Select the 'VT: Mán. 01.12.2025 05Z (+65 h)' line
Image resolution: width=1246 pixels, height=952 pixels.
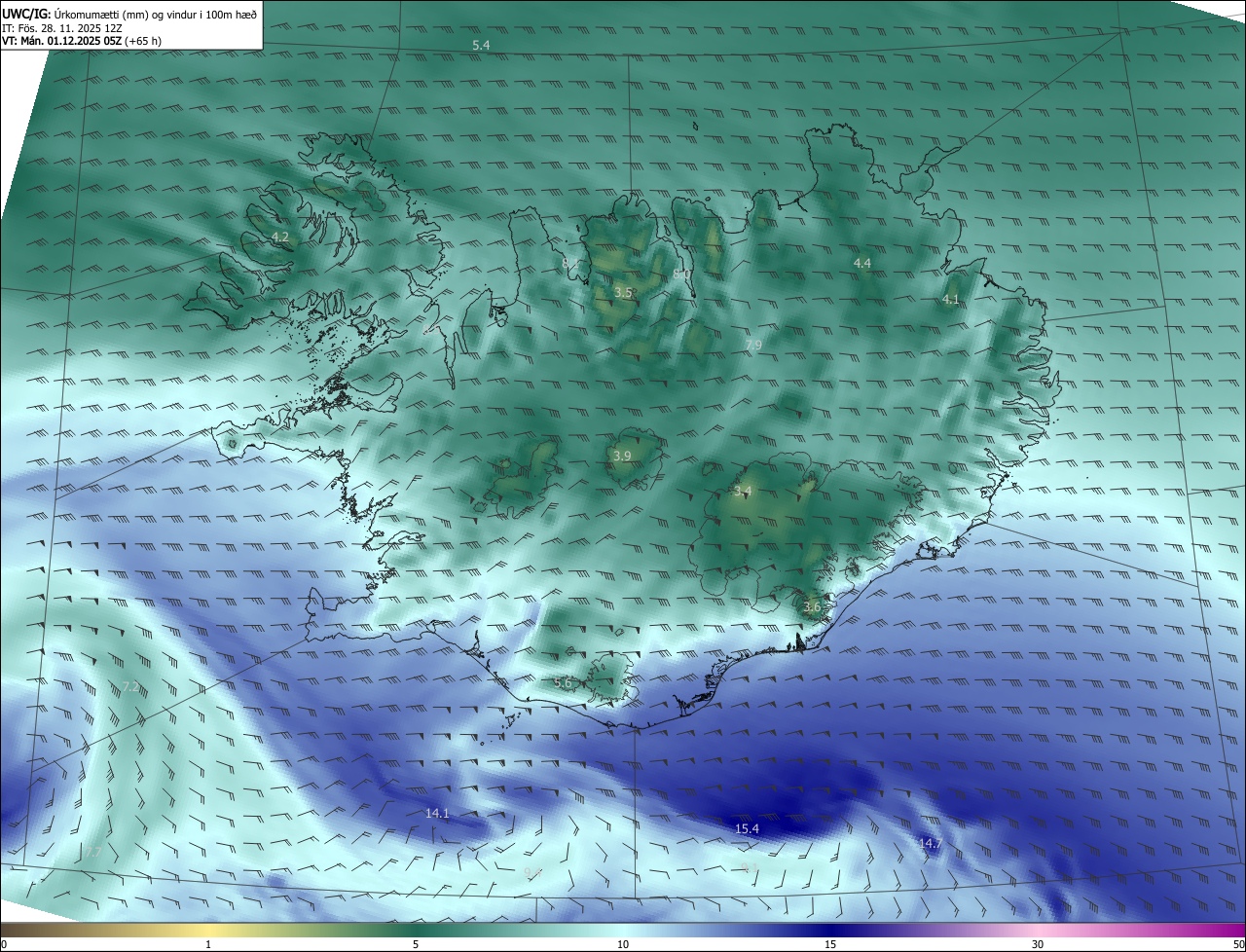(81, 41)
